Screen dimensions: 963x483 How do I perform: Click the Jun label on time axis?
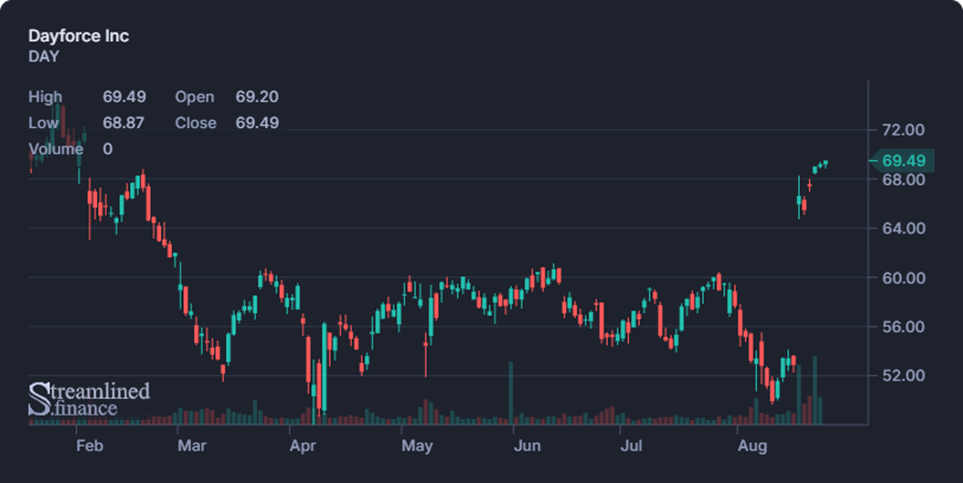pos(527,446)
